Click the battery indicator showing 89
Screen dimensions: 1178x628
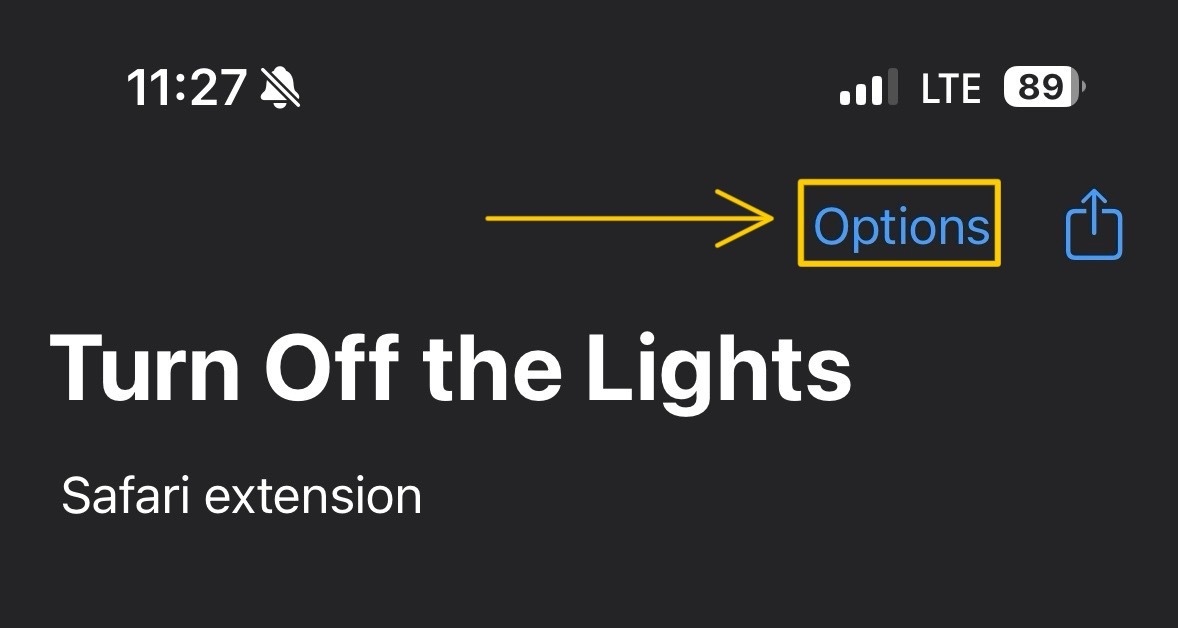coord(1044,86)
